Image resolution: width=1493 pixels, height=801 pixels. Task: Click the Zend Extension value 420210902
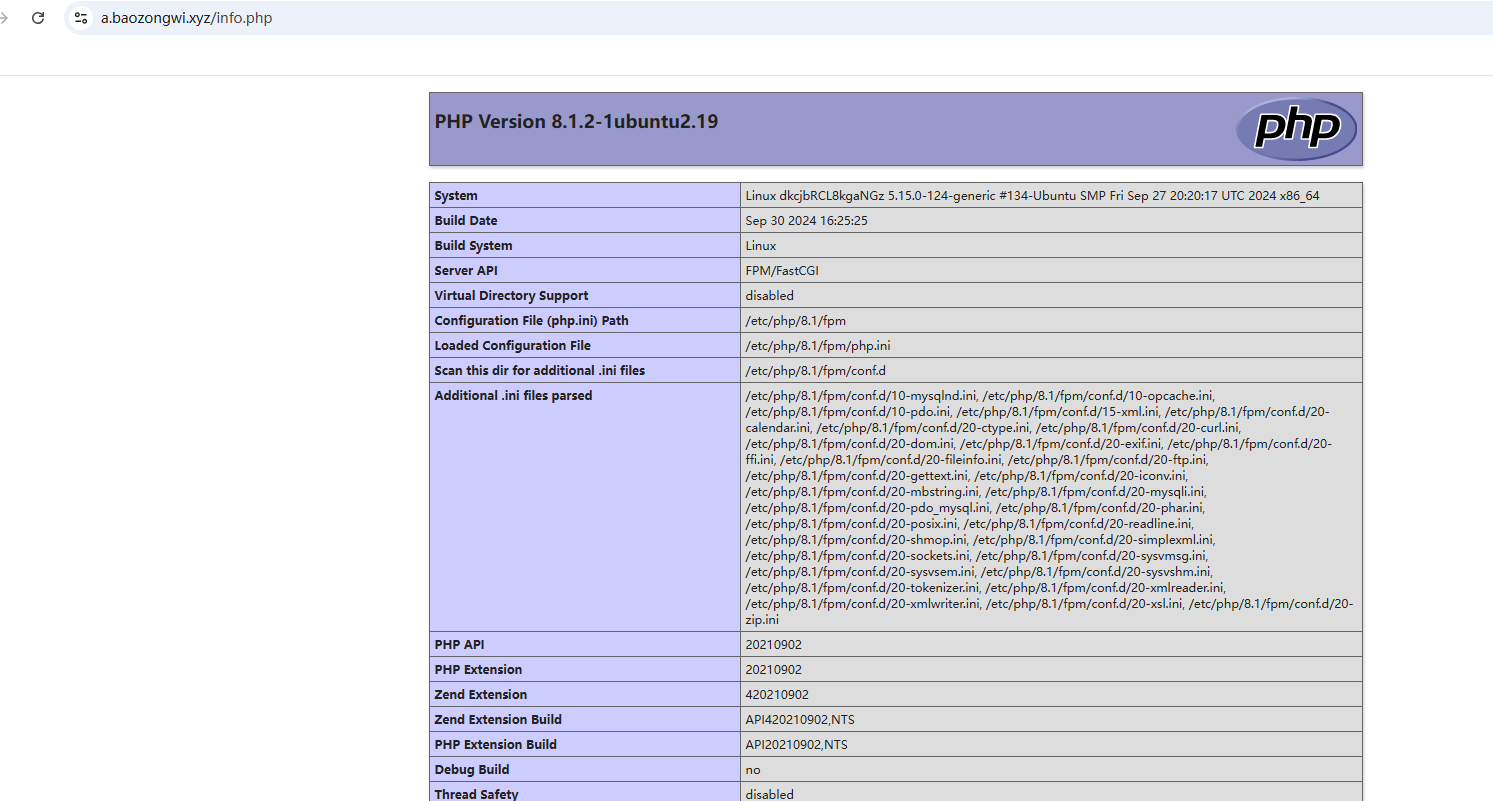(x=777, y=695)
